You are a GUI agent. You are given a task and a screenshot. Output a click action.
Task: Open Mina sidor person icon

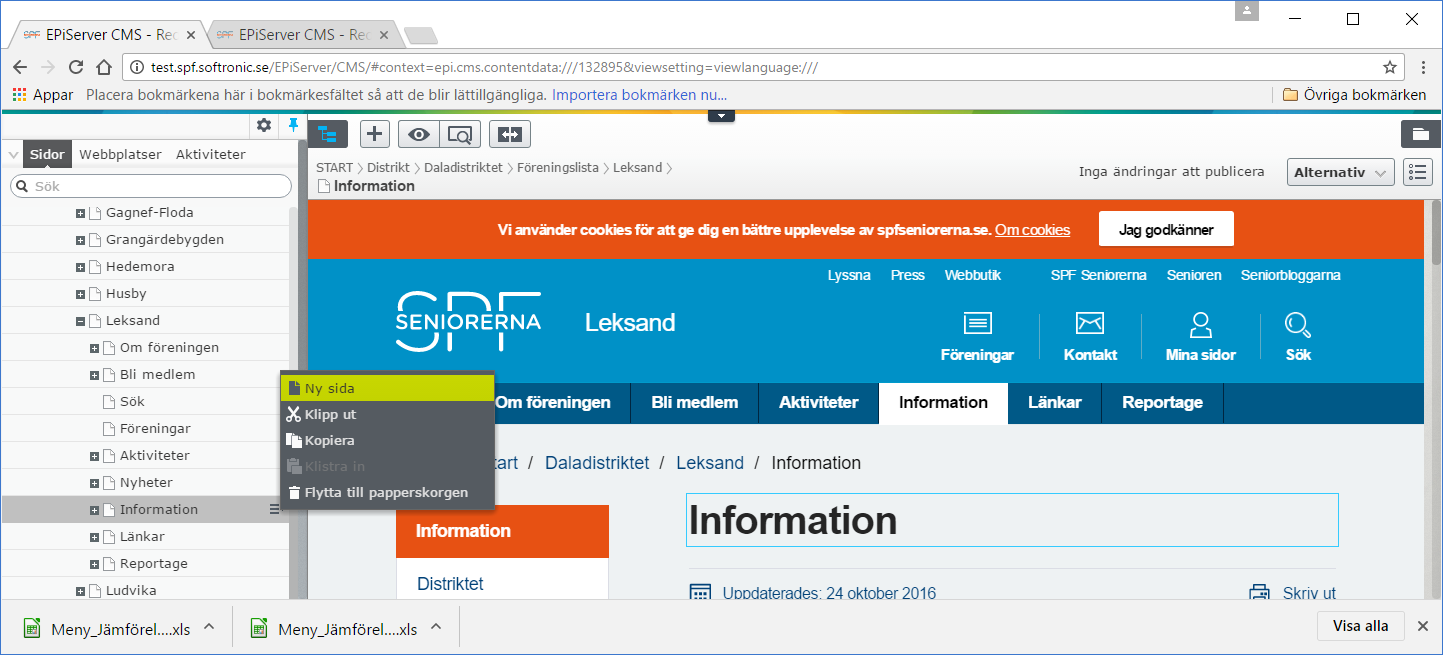pyautogui.click(x=1200, y=324)
